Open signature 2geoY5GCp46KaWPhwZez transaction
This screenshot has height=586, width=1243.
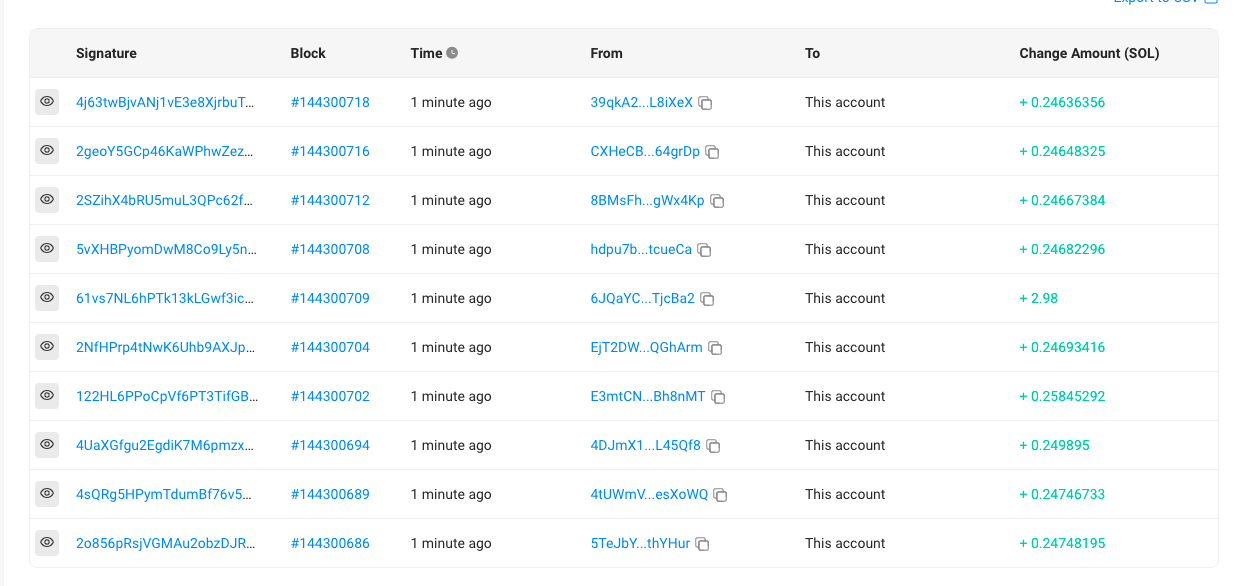165,151
